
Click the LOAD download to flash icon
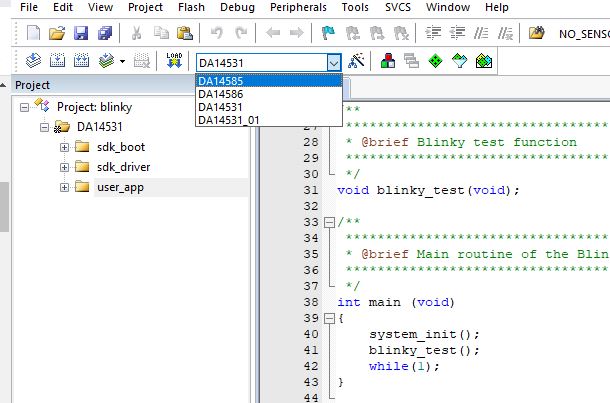[174, 61]
